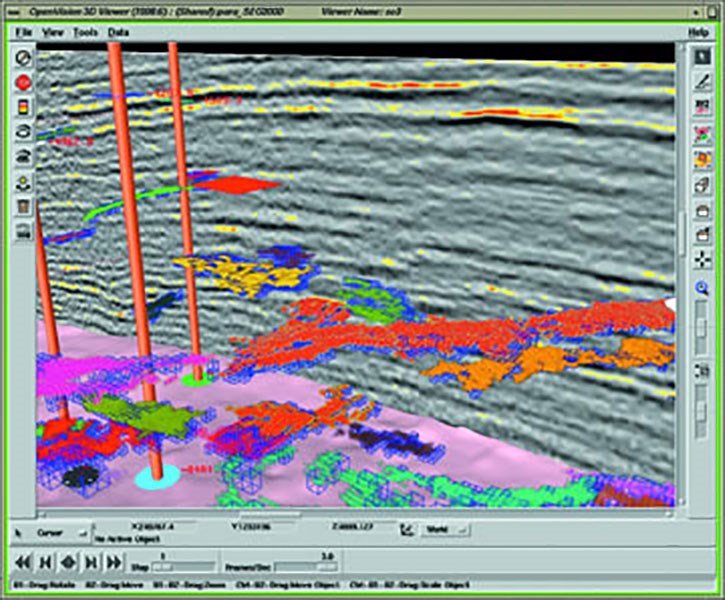Open the File menu
Screen dimensions: 725x600
24,32
